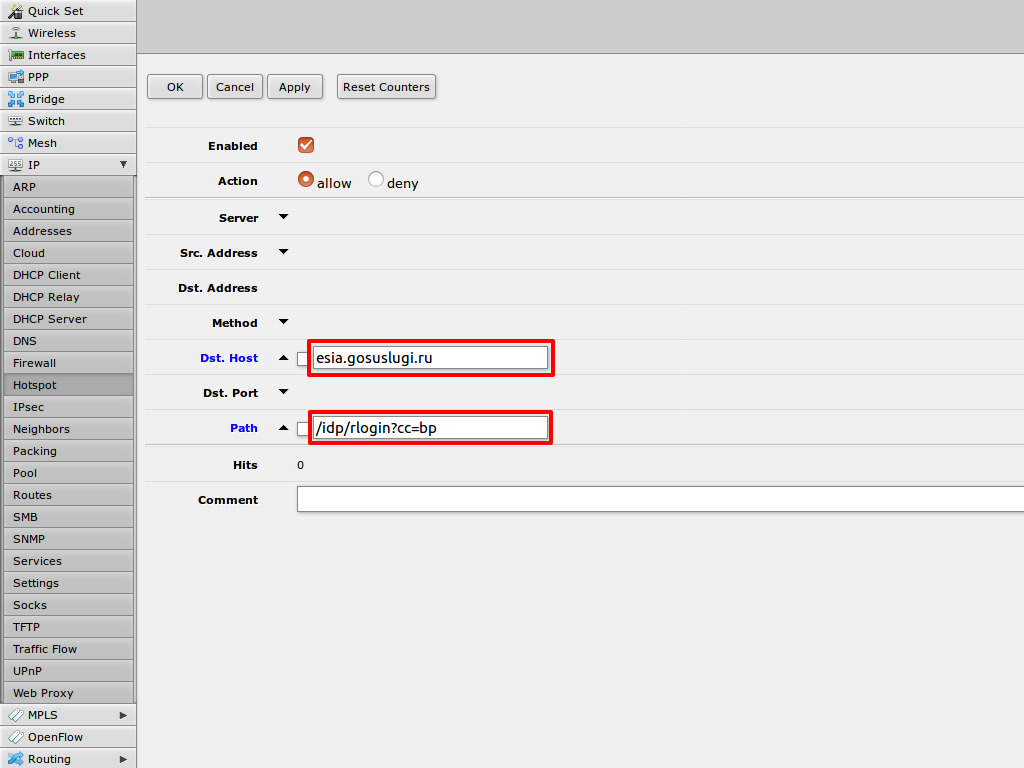
Task: Open Wireless via its antenna icon
Action: click(15, 33)
